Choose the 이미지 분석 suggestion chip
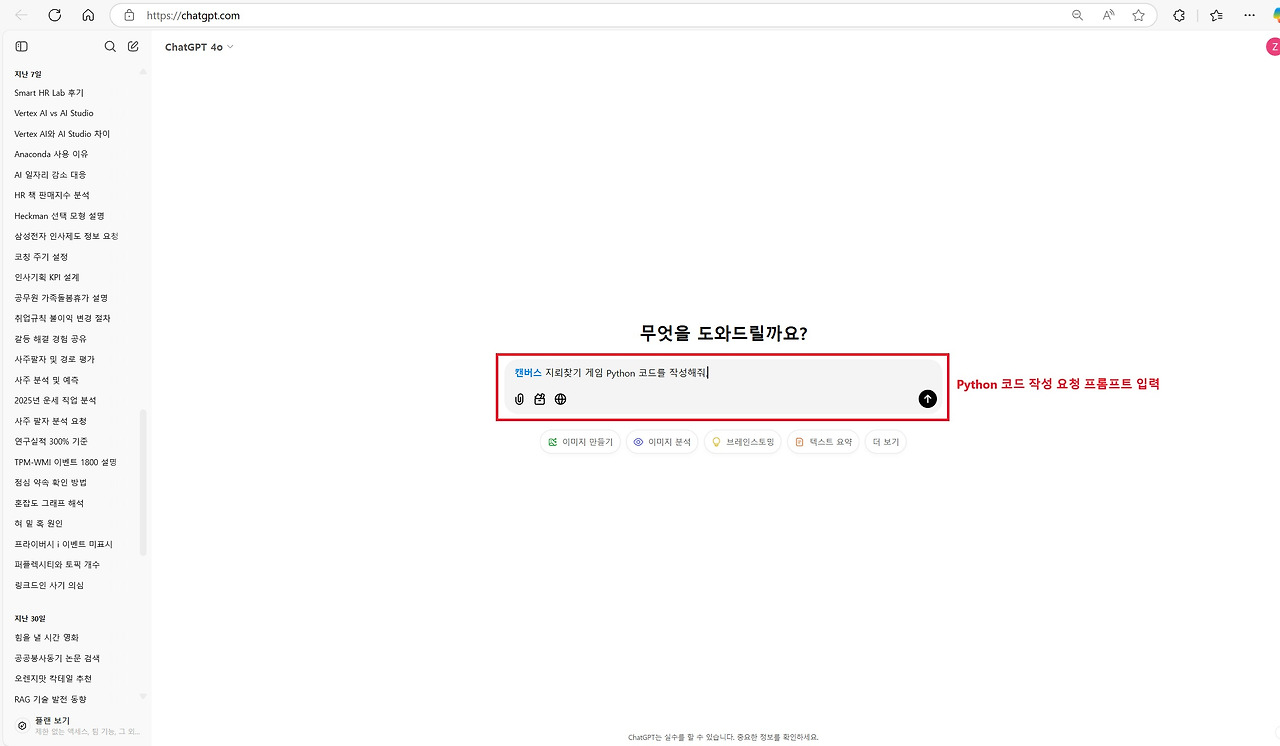Screen dimensions: 1280x746 (x=662, y=442)
